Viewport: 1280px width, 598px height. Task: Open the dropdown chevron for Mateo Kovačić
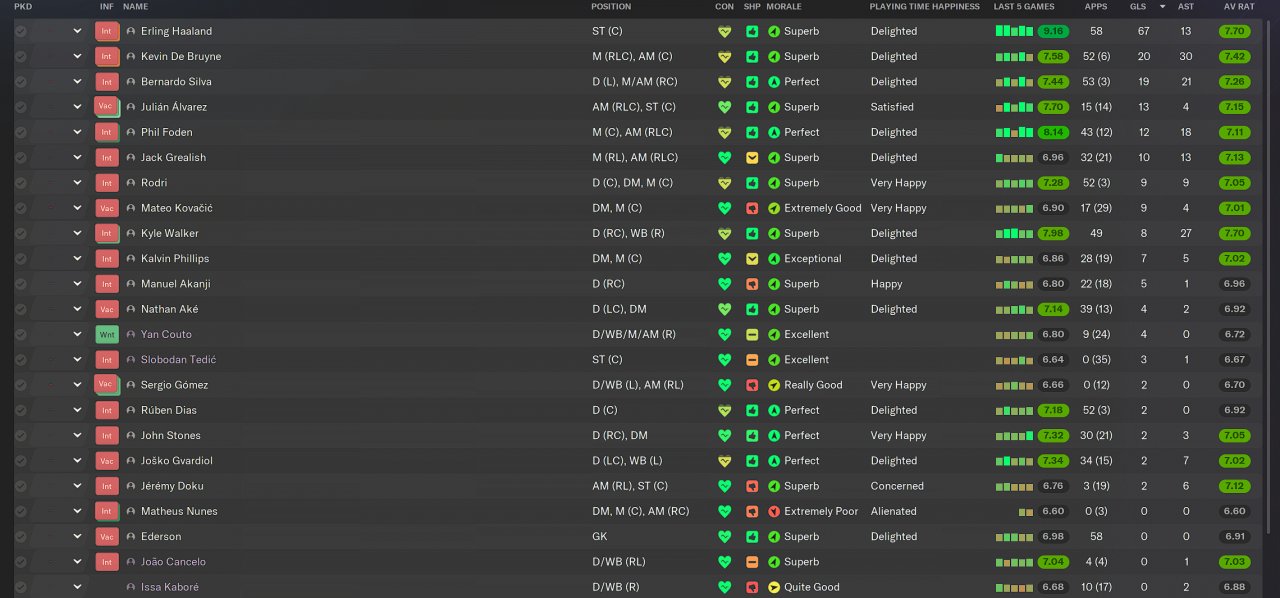[x=77, y=208]
